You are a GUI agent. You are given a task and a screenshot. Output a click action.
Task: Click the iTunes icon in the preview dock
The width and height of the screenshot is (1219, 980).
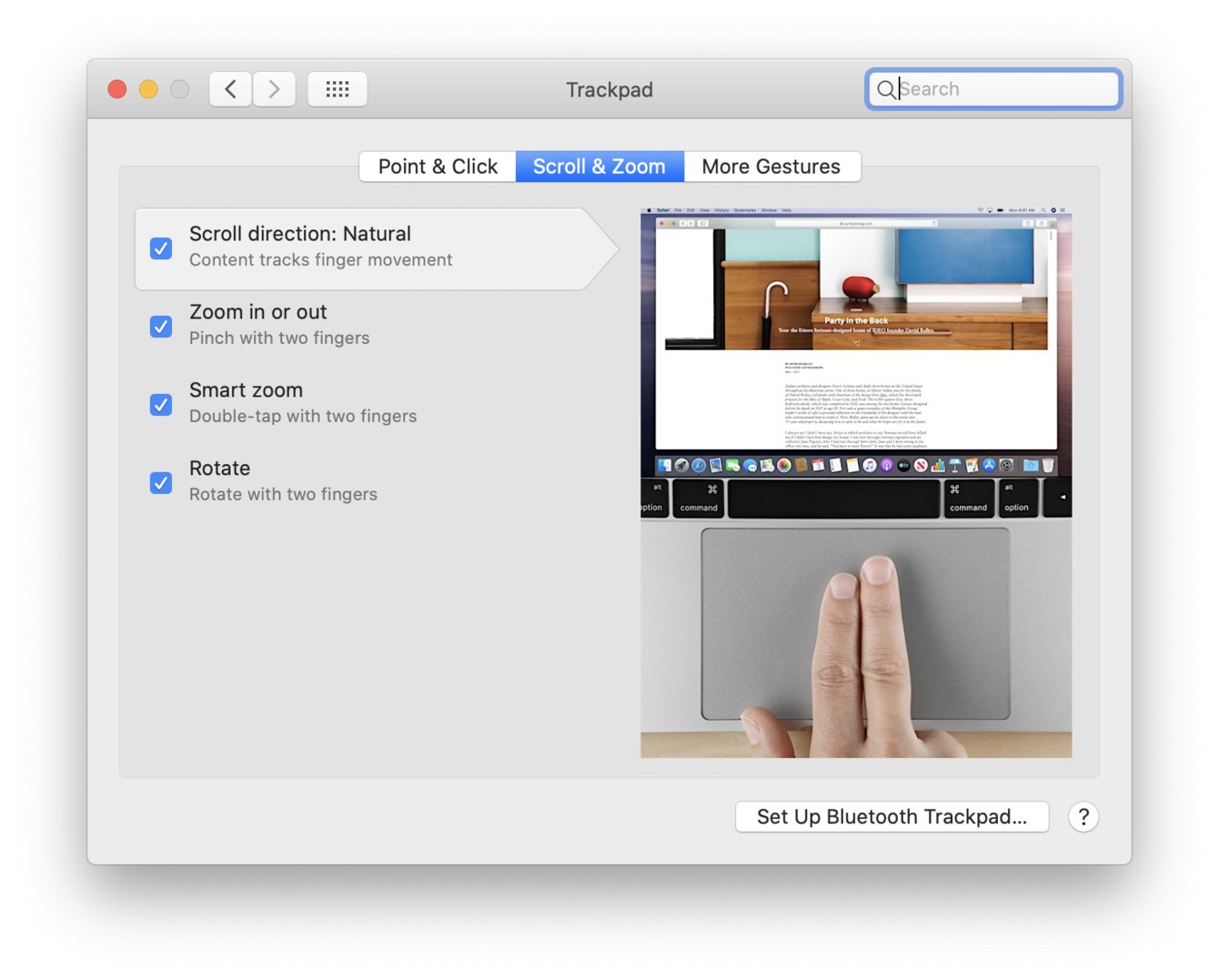tap(868, 465)
